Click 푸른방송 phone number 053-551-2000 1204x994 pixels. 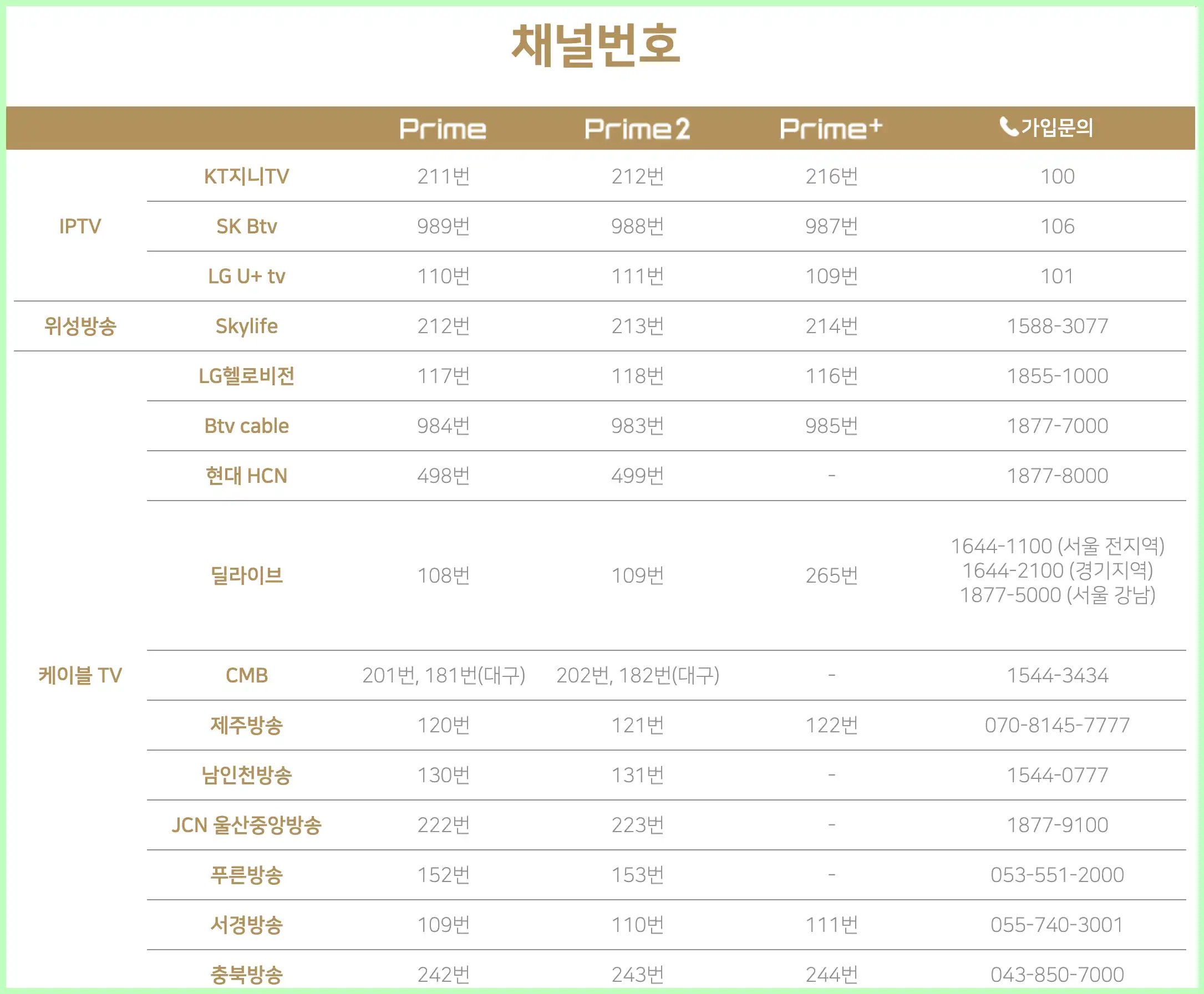(x=1058, y=874)
